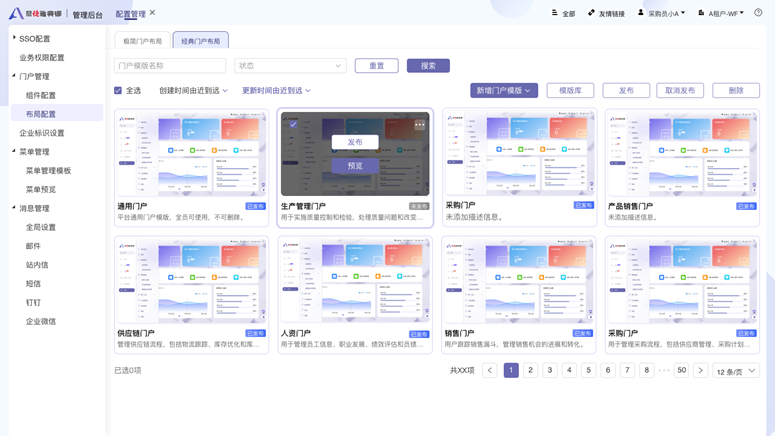
Task: Click the 删除 button
Action: click(736, 90)
